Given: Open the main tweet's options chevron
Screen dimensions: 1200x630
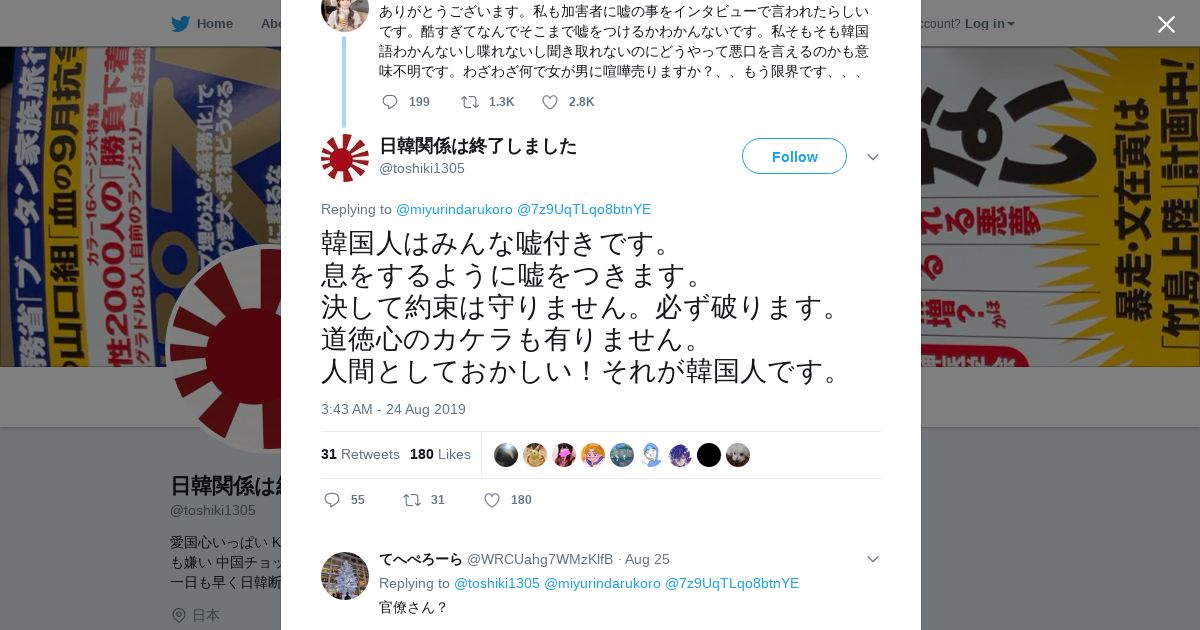Looking at the screenshot, I should 873,157.
